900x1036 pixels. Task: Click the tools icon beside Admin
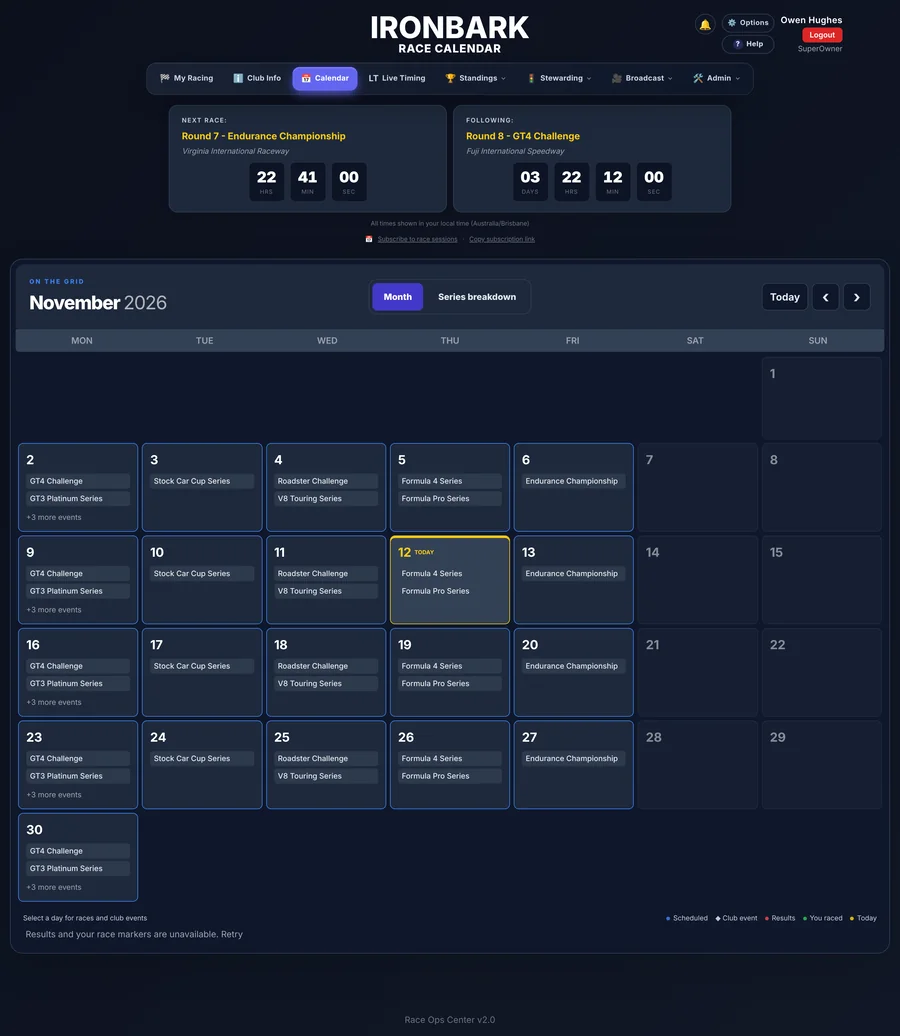698,78
